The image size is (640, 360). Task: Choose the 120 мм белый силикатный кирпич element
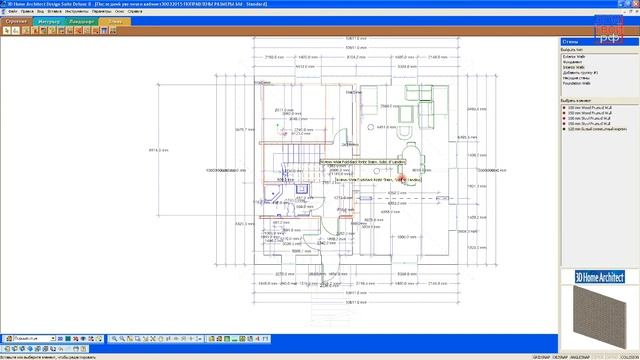597,129
